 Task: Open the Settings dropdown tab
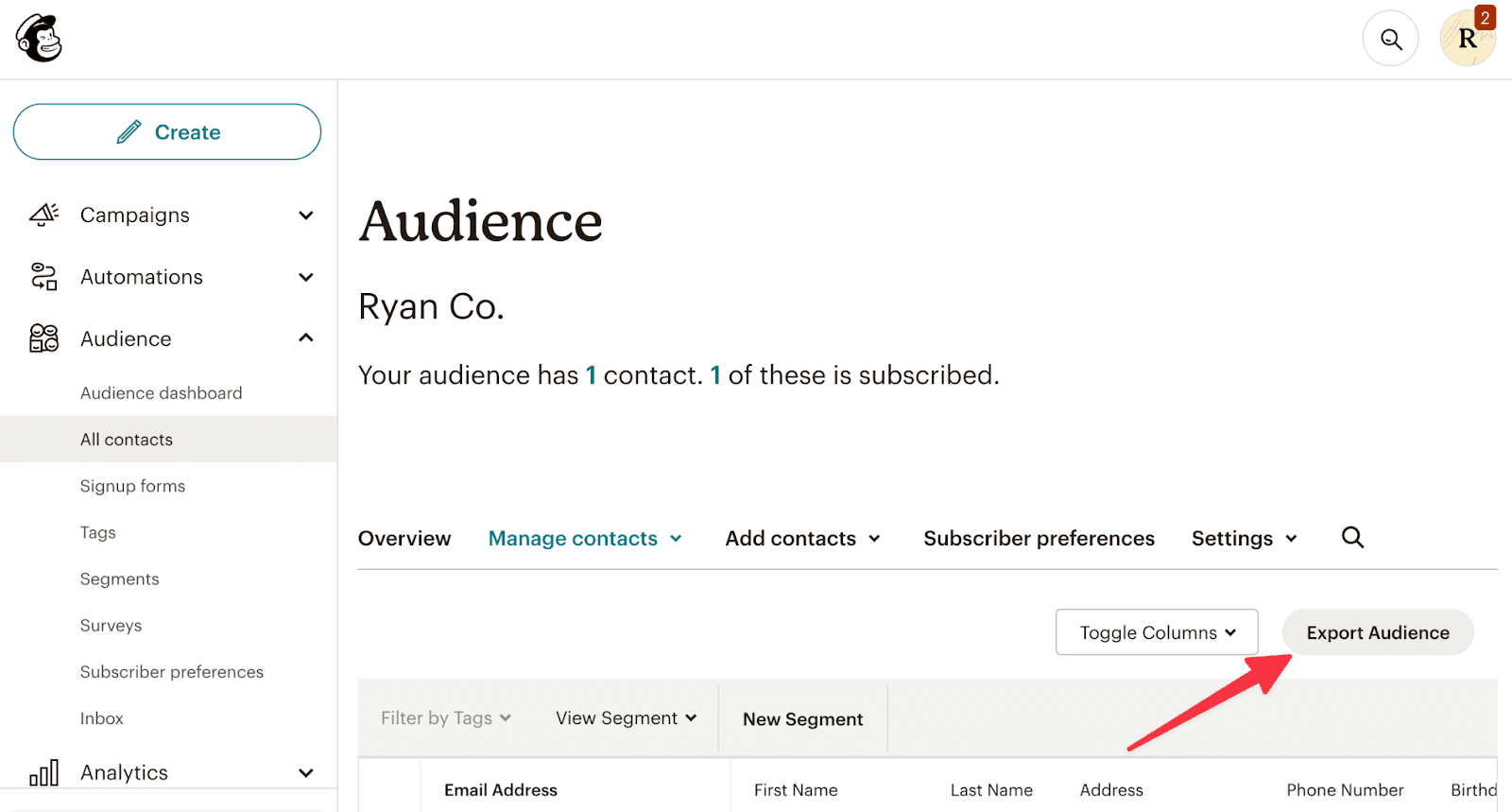click(x=1244, y=539)
